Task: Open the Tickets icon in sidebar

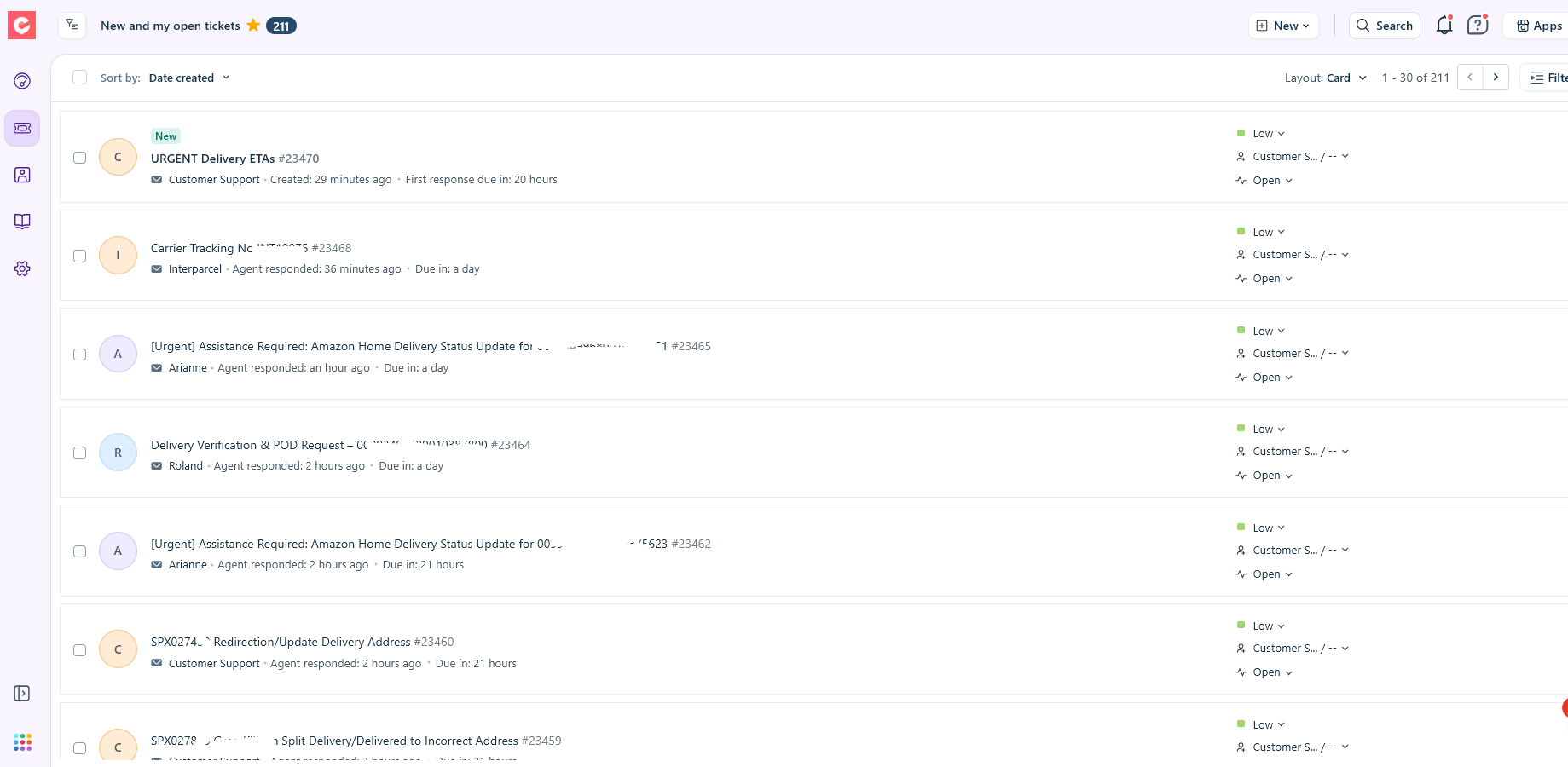Action: [x=22, y=128]
